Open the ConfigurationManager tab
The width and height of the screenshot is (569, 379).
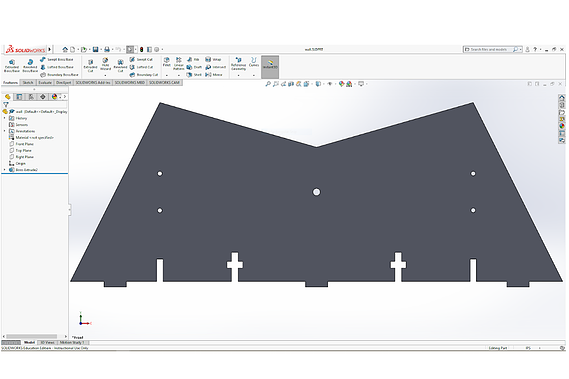pyautogui.click(x=31, y=97)
